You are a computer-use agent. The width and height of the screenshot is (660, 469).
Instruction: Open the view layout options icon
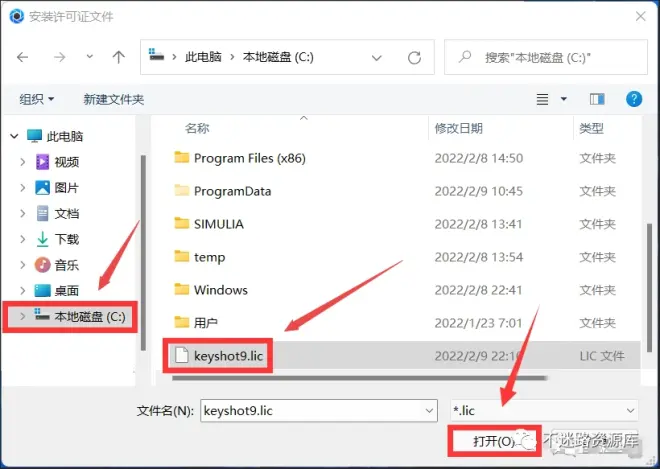(x=543, y=99)
